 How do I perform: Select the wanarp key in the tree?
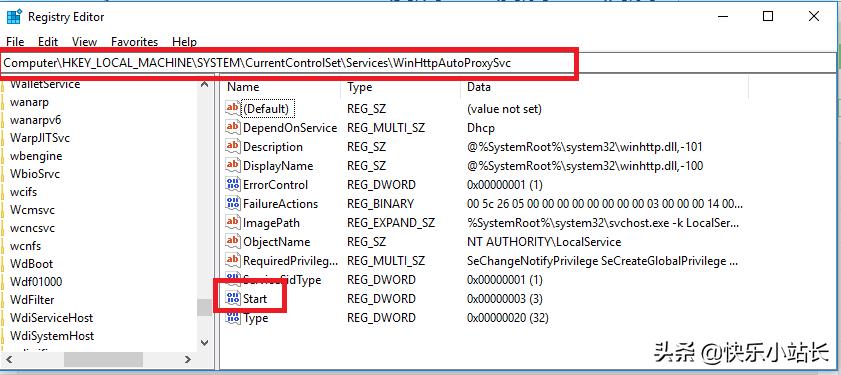[x=29, y=102]
